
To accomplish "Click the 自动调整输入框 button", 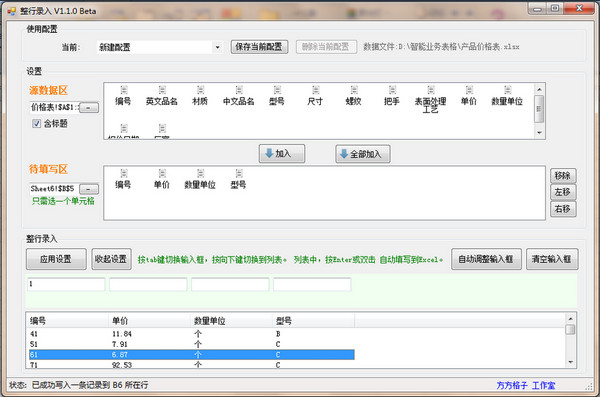I will pyautogui.click(x=486, y=259).
